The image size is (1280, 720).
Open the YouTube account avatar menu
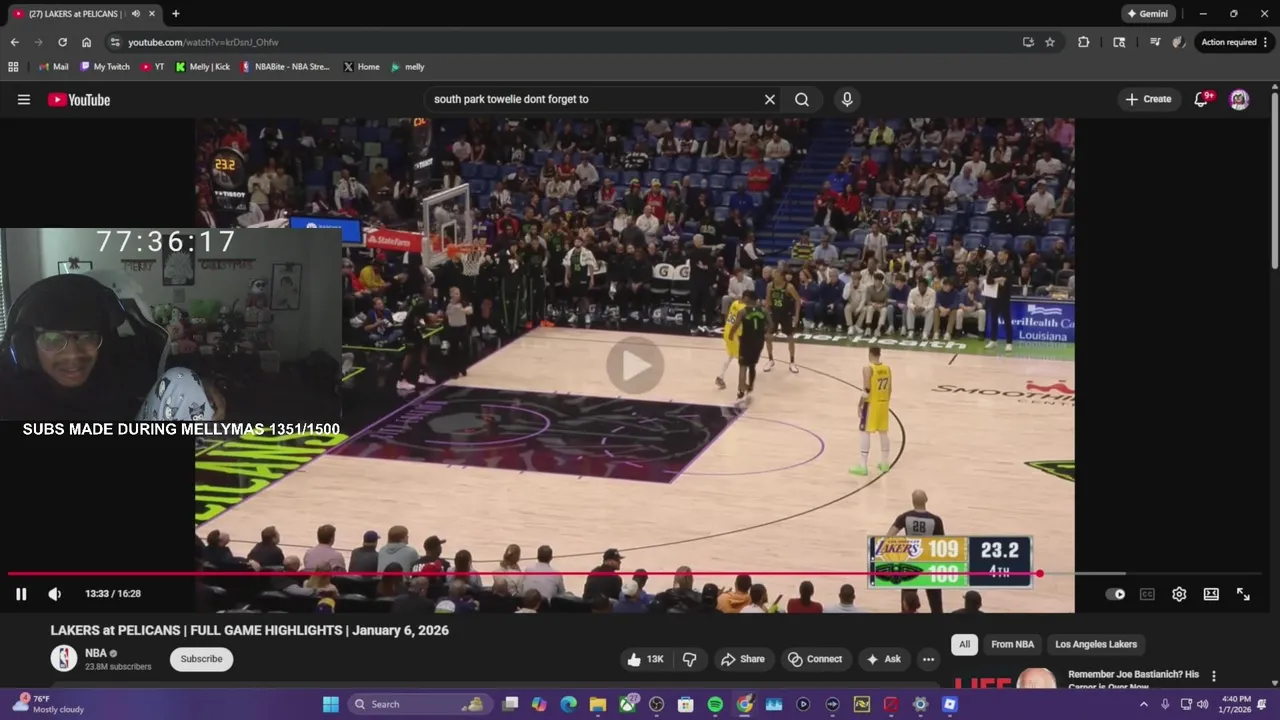[x=1239, y=99]
